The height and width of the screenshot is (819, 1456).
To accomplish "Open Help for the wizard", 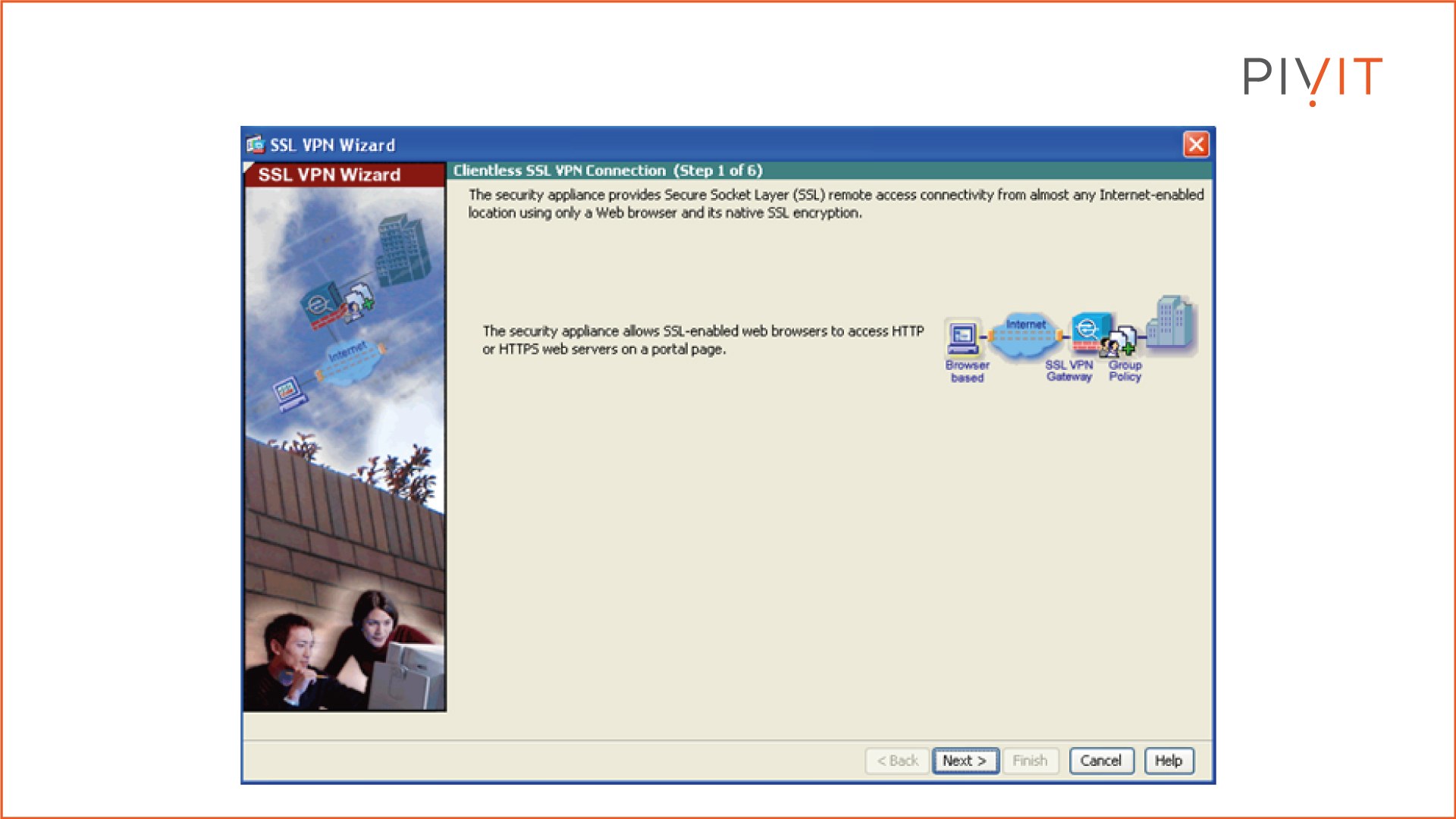I will click(x=1168, y=761).
